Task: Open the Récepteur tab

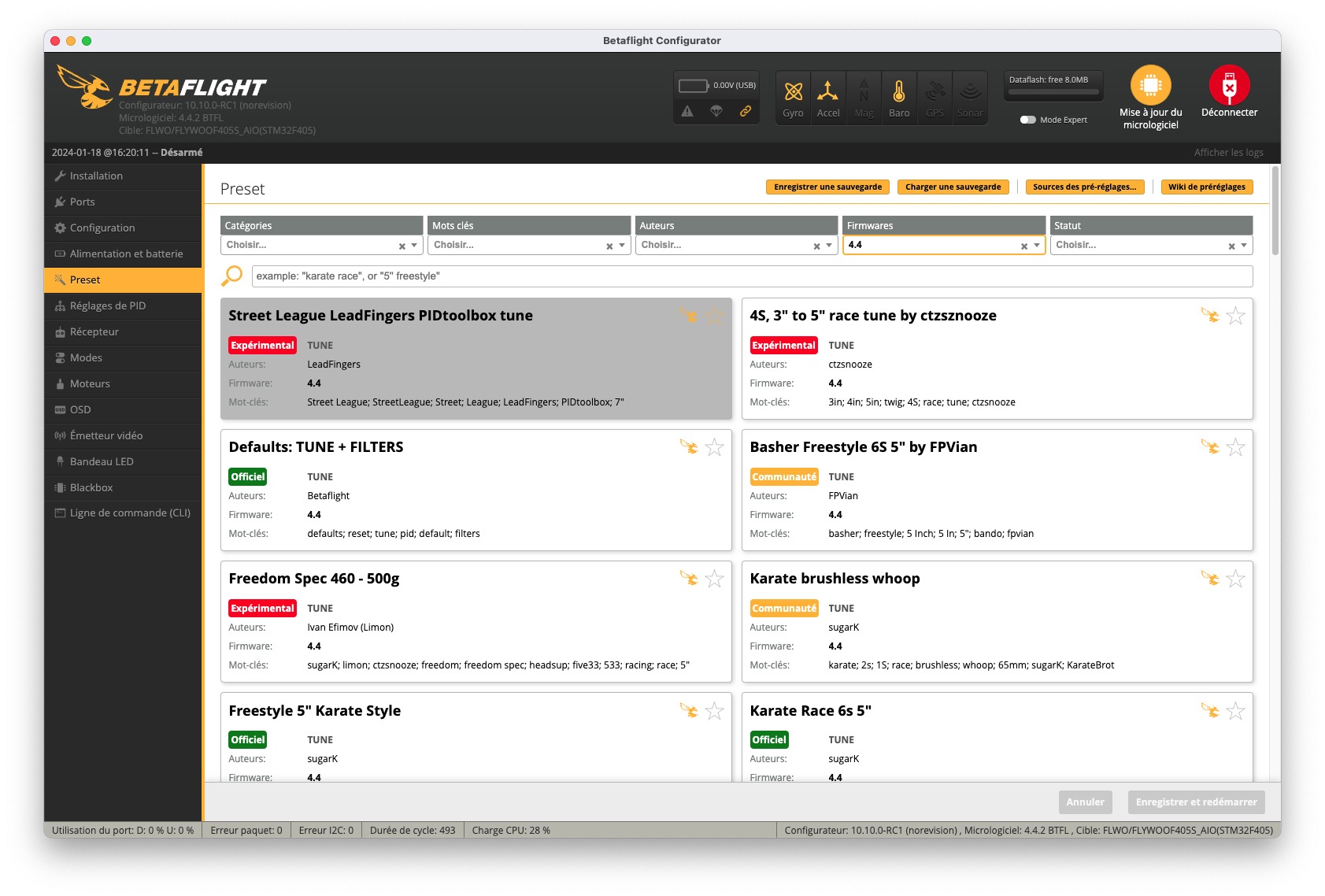Action: (123, 332)
